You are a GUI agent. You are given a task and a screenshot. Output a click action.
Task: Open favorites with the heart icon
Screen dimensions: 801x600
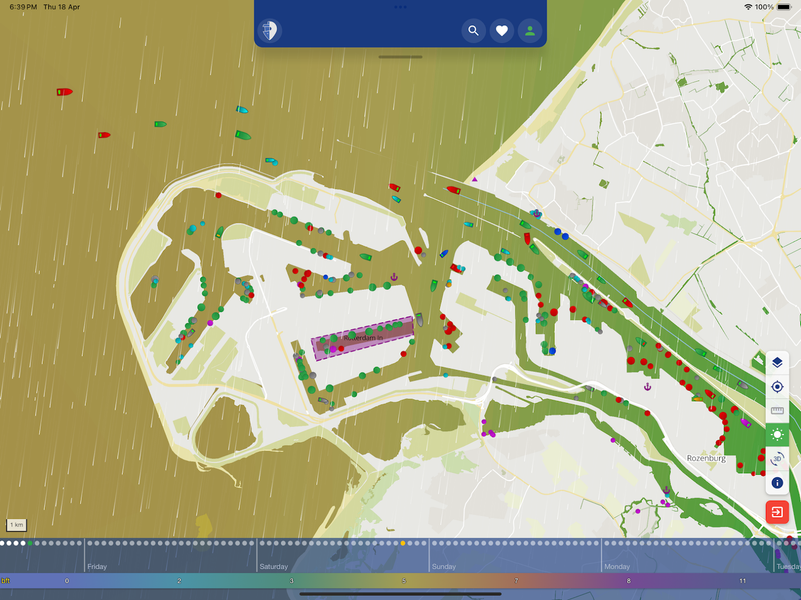click(x=502, y=31)
